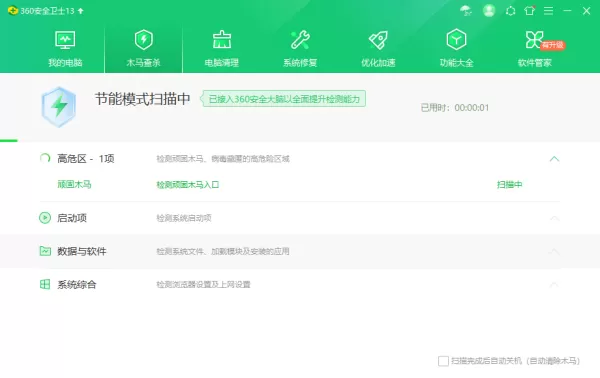Open the 我的电脑 tab
600x378 pixels.
[65, 49]
